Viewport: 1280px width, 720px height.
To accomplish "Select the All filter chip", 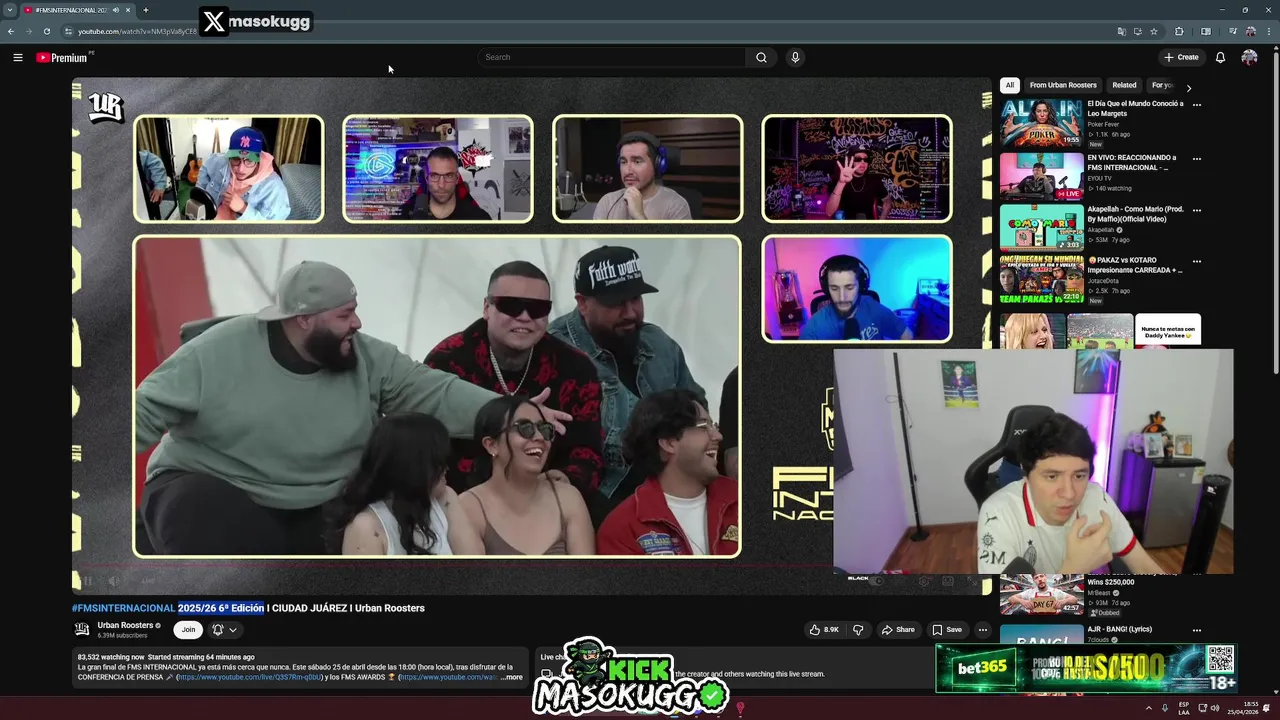I will click(x=1010, y=85).
